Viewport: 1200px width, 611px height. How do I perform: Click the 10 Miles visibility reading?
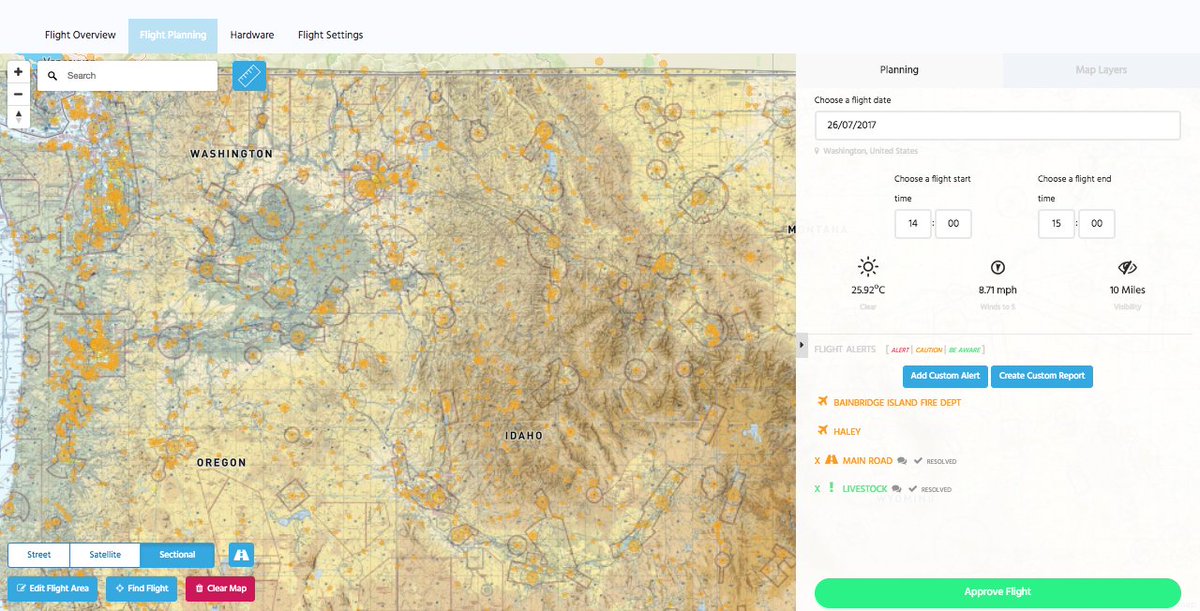pos(1127,290)
